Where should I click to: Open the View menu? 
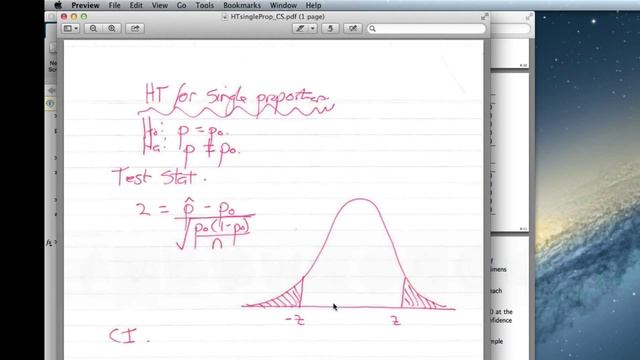point(160,5)
